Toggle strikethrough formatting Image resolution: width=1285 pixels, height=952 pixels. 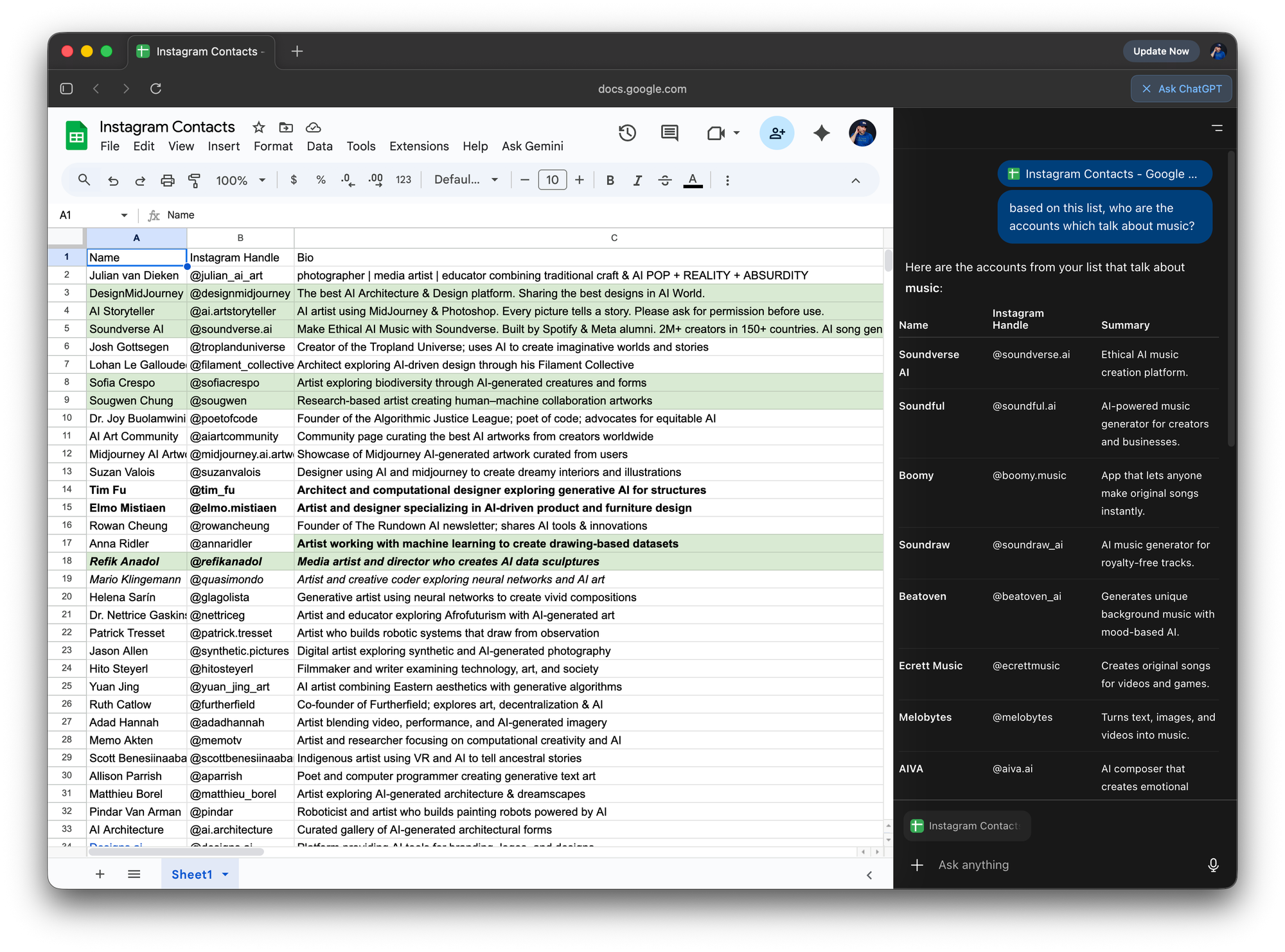tap(665, 181)
